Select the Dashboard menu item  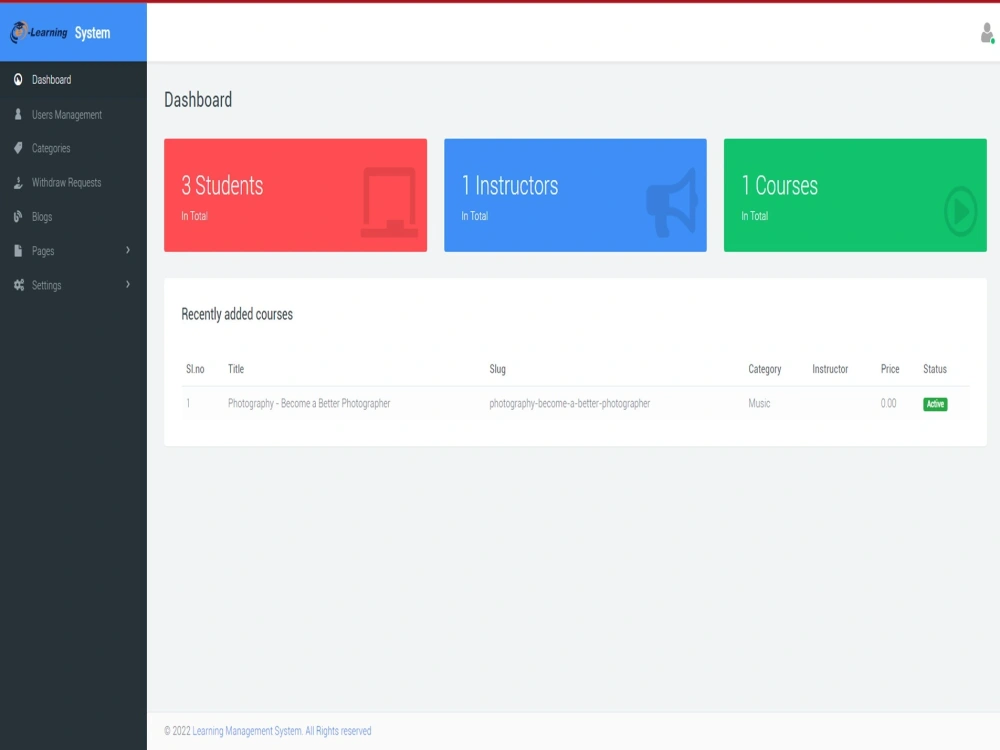(50, 79)
